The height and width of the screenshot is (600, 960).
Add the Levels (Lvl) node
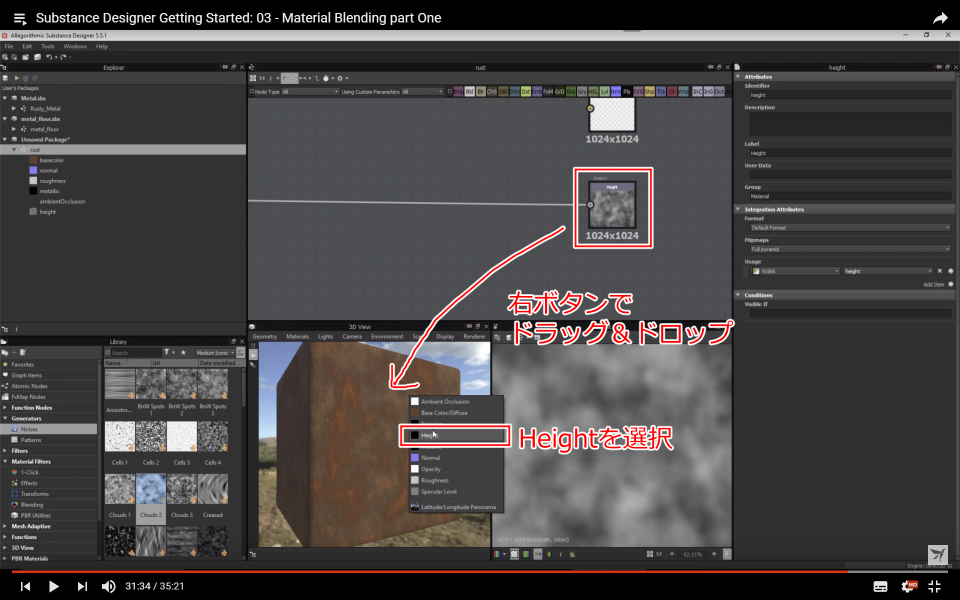coord(604,91)
